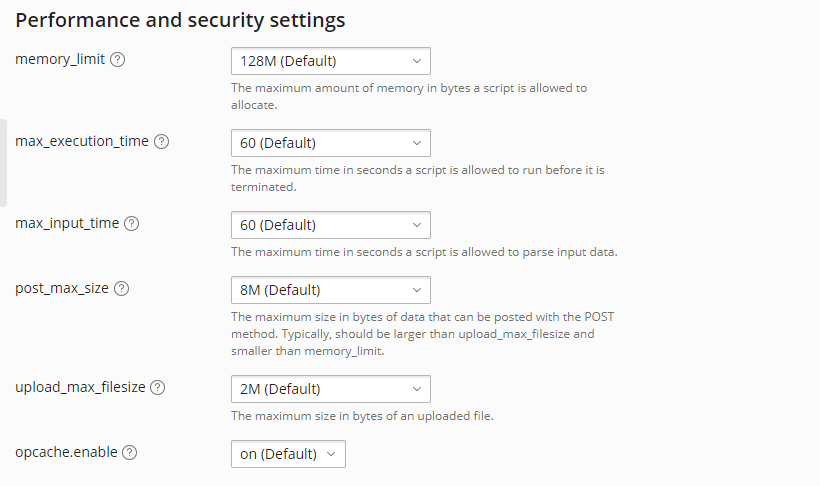
Task: Open the max_input_time value dropdown
Action: (x=330, y=225)
